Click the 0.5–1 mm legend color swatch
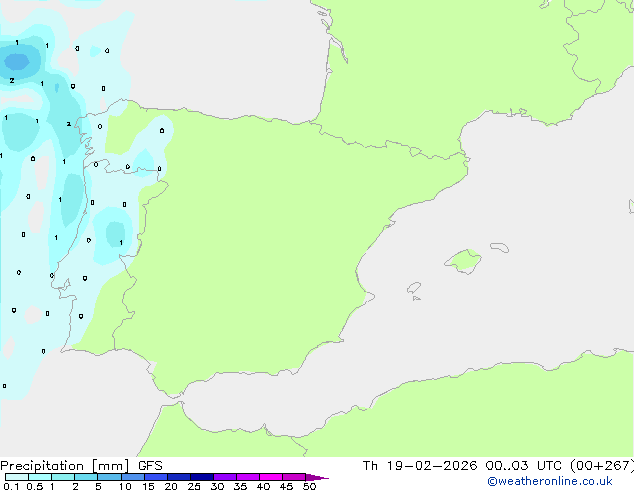This screenshot has width=634, height=490. coord(40,477)
